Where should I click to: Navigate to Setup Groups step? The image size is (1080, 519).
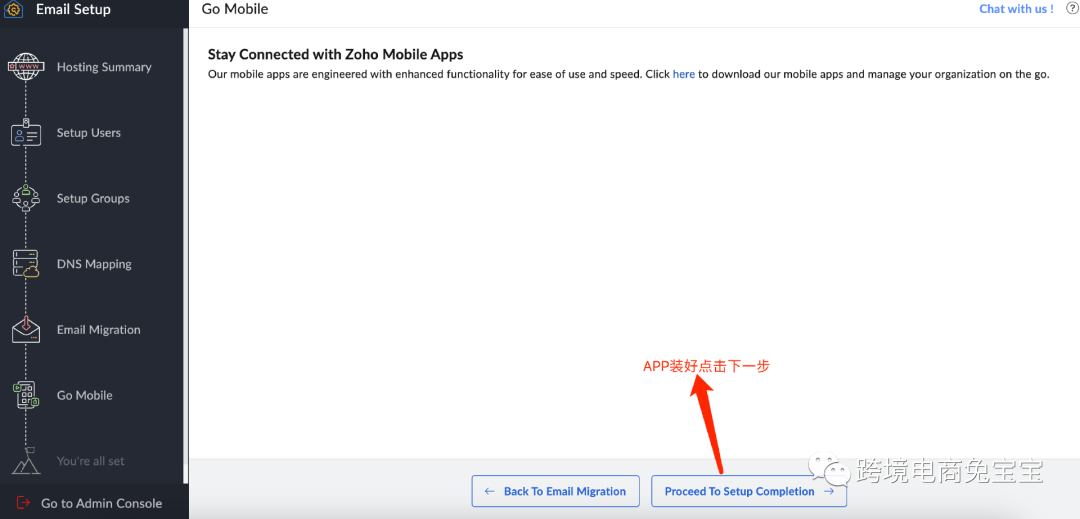pos(93,198)
